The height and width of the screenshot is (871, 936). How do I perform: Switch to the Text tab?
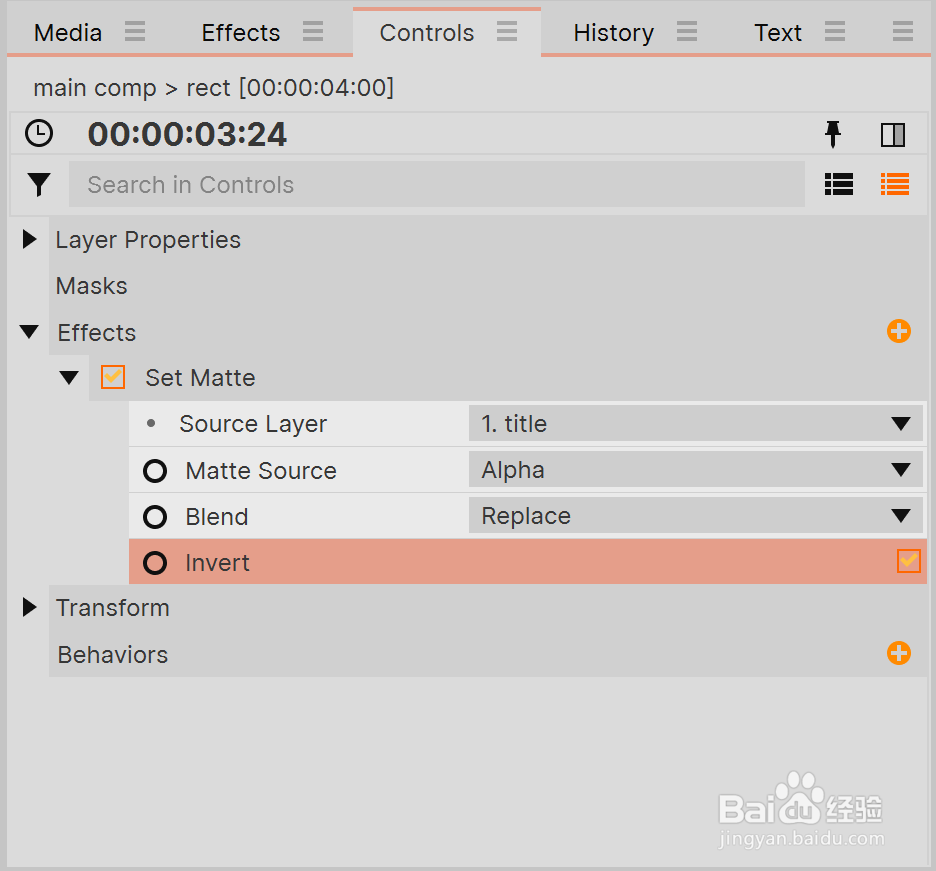click(x=778, y=33)
